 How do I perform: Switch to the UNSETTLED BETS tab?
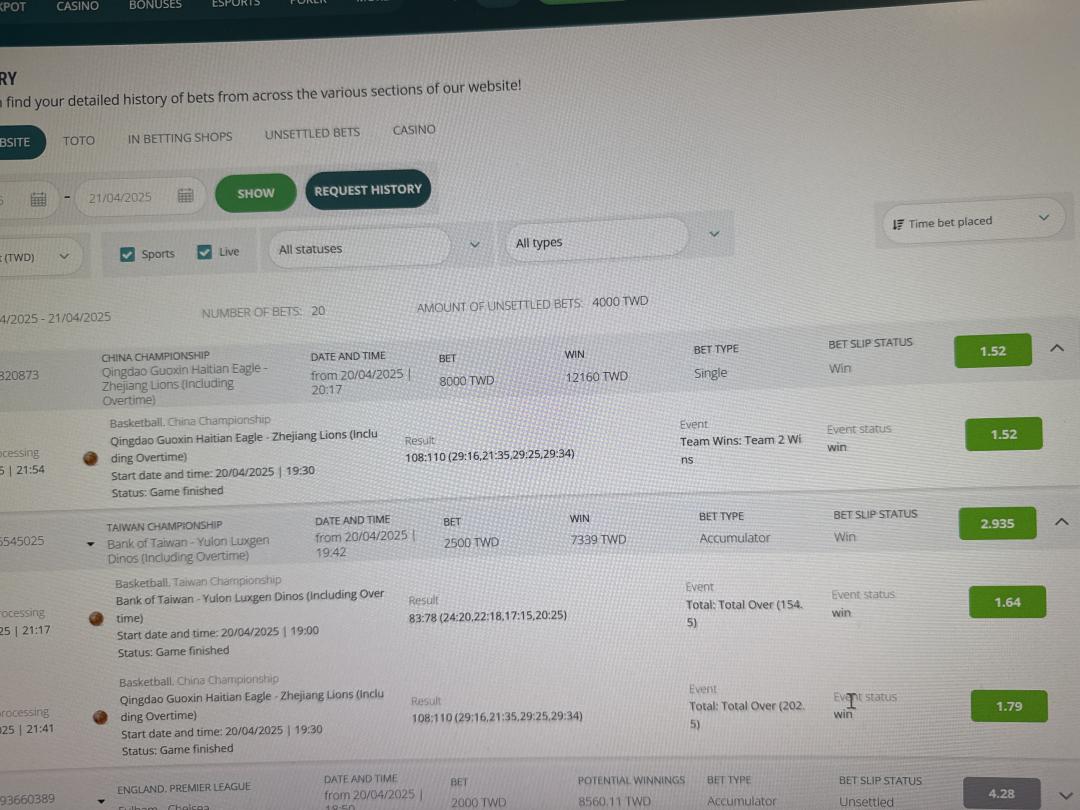tap(312, 134)
